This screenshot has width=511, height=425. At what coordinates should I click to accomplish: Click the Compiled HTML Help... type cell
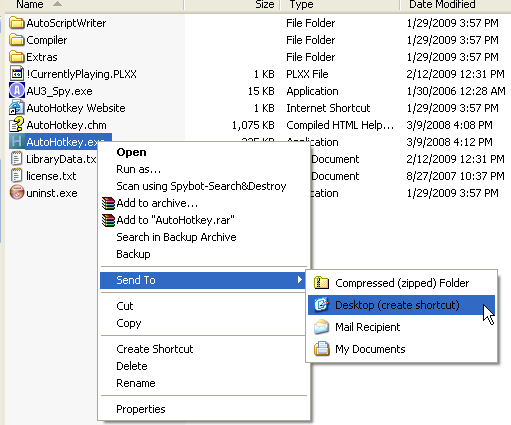coord(340,125)
